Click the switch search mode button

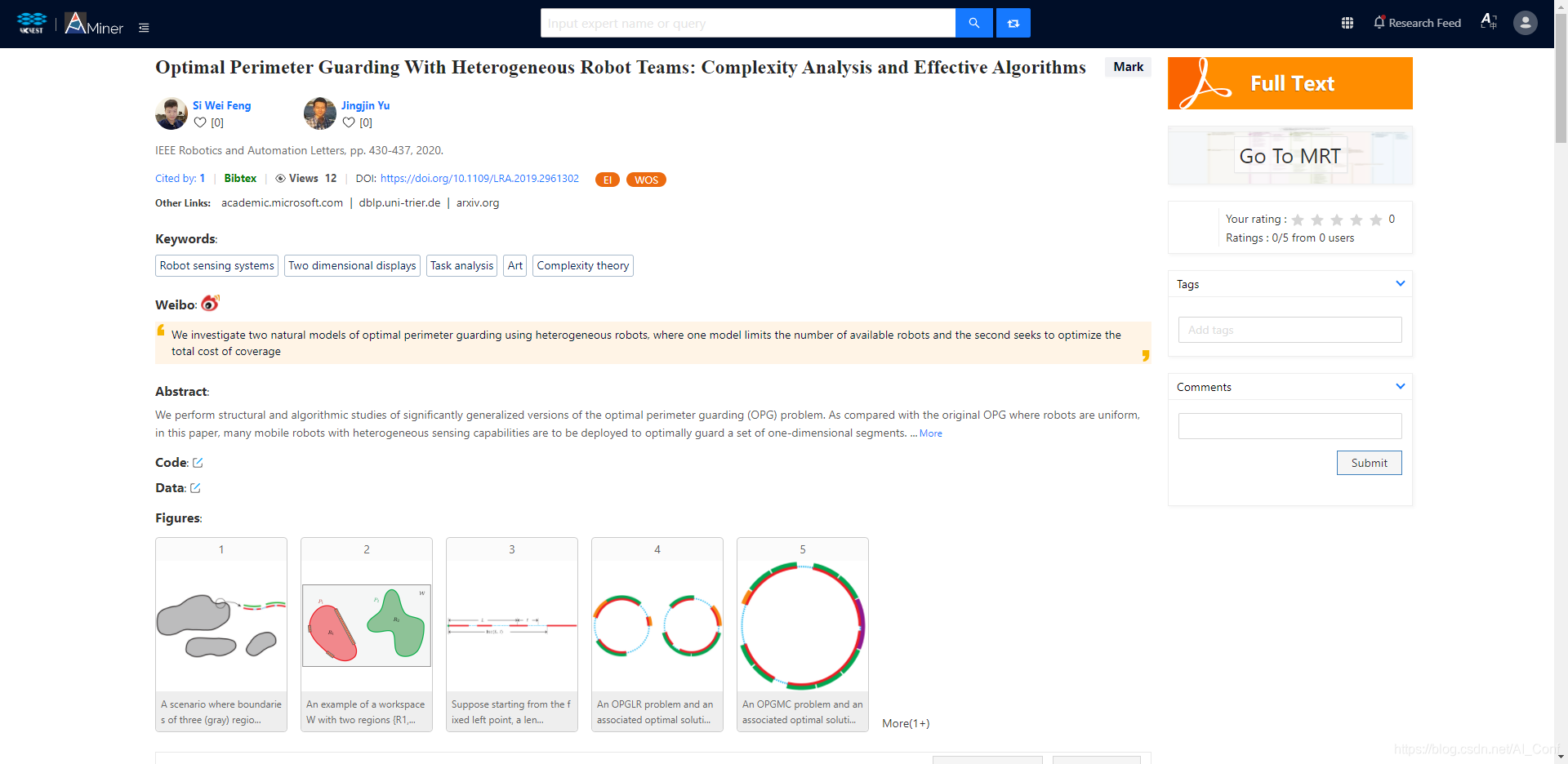tap(1013, 23)
